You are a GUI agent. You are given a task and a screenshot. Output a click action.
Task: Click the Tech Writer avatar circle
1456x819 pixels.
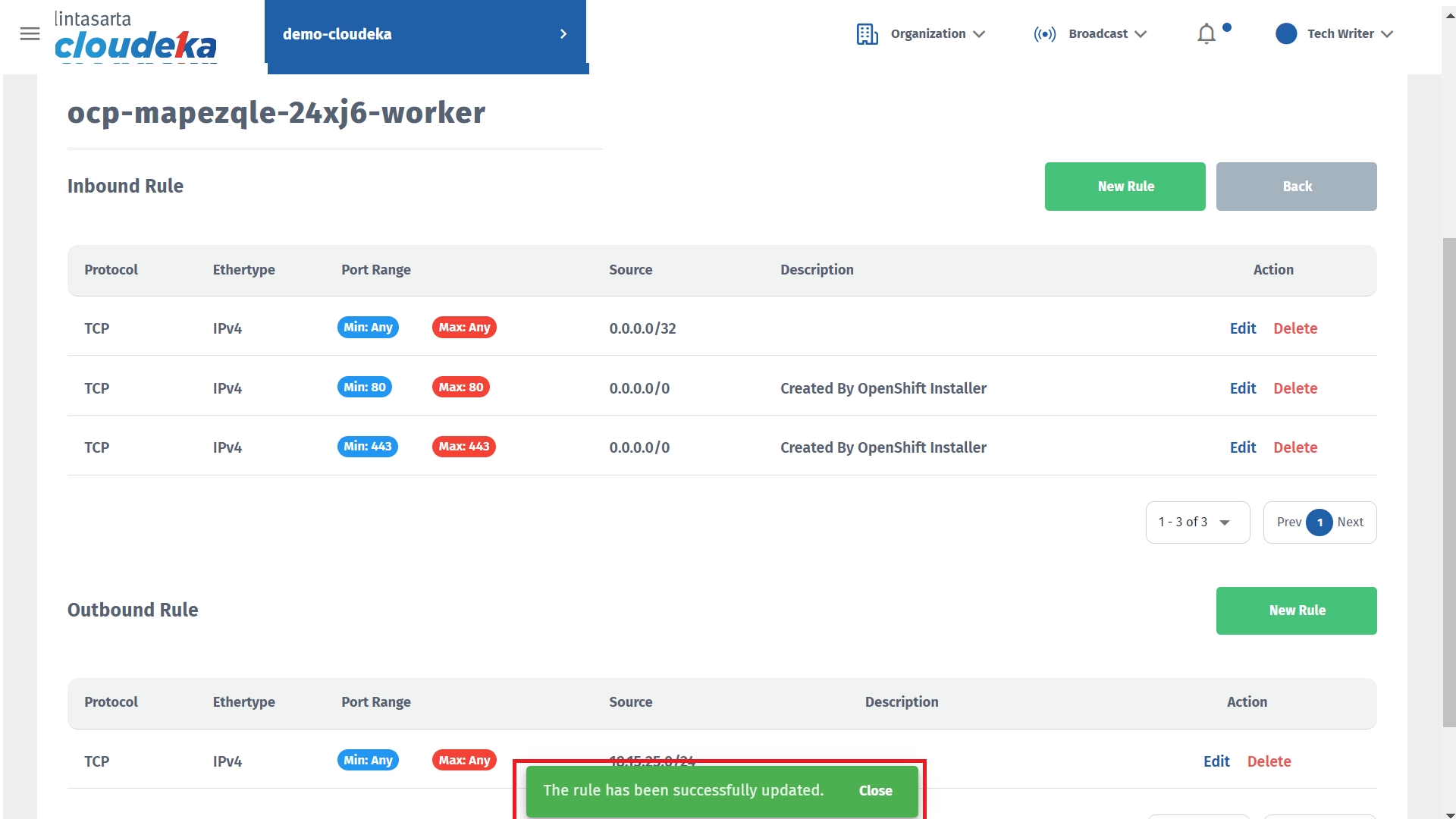click(x=1286, y=34)
